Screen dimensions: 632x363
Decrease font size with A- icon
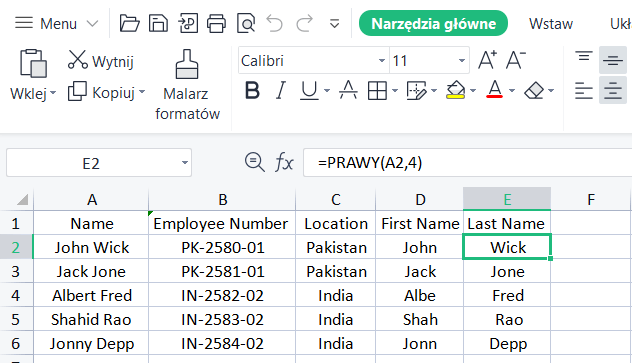[x=516, y=60]
